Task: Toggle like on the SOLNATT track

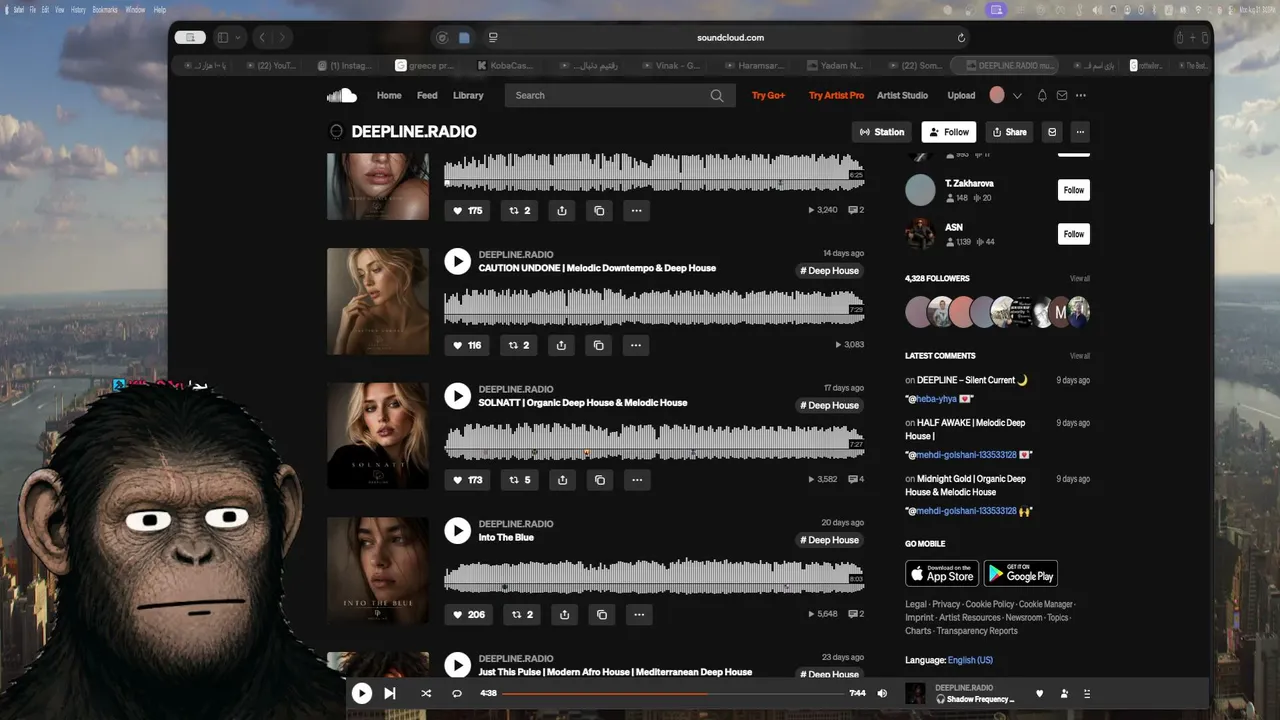Action: coord(468,480)
